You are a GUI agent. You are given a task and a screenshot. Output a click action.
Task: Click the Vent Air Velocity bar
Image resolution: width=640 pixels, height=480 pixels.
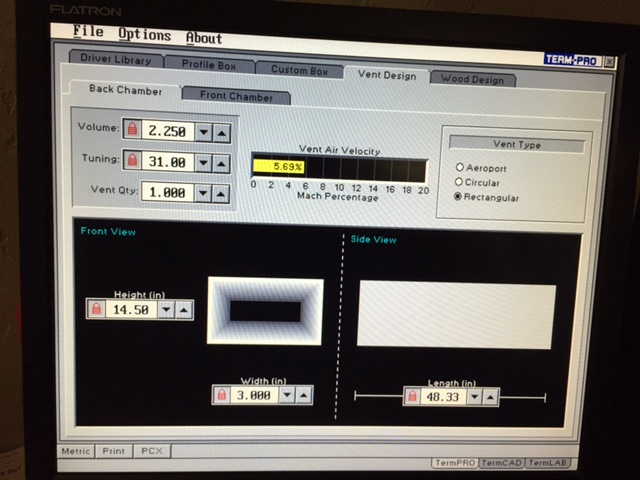point(340,169)
